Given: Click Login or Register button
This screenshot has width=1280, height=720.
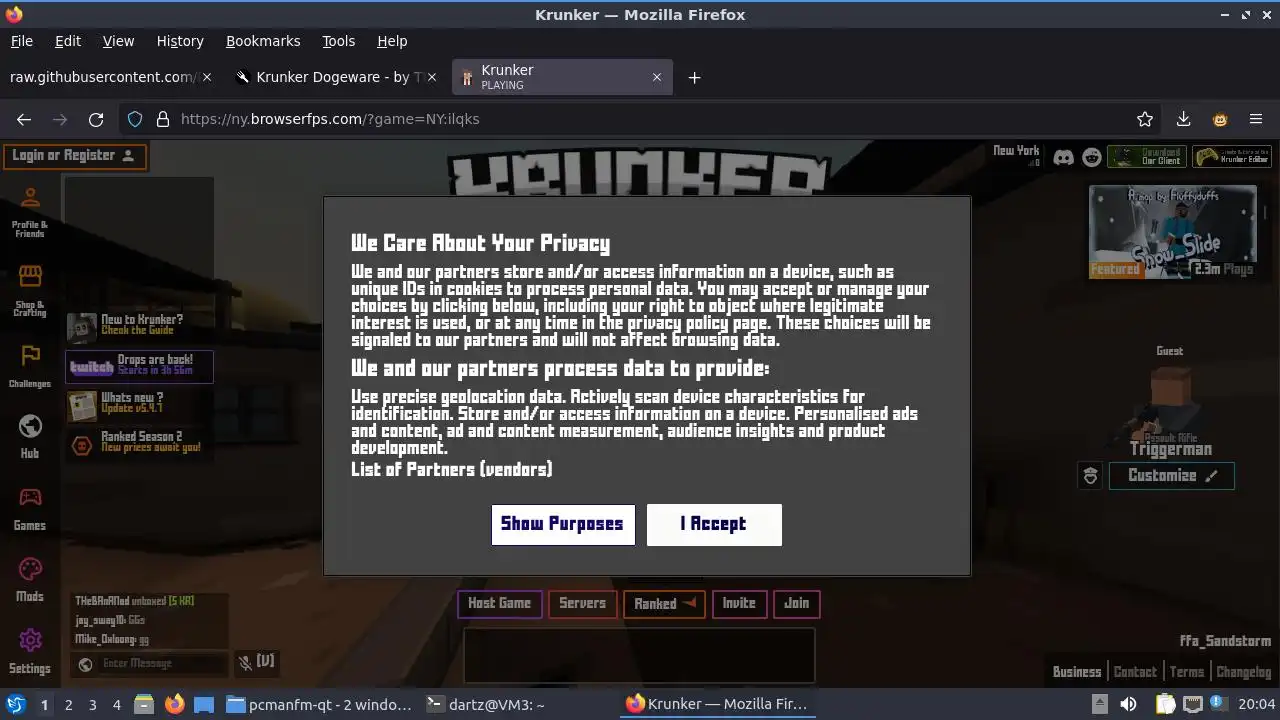Looking at the screenshot, I should (74, 156).
